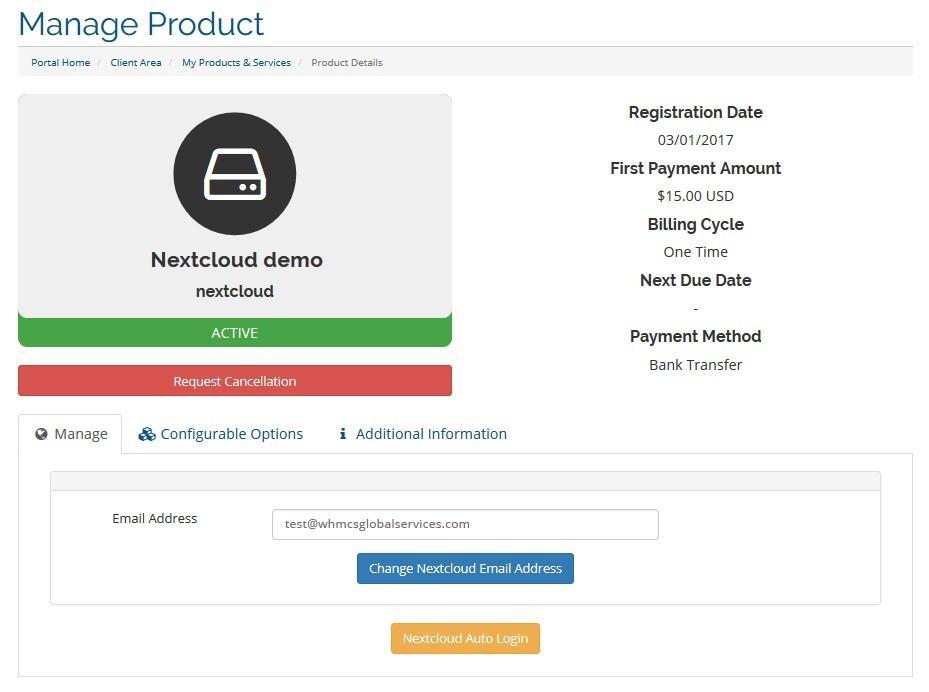
Task: Click the $15.00 USD payment amount
Action: (x=696, y=196)
